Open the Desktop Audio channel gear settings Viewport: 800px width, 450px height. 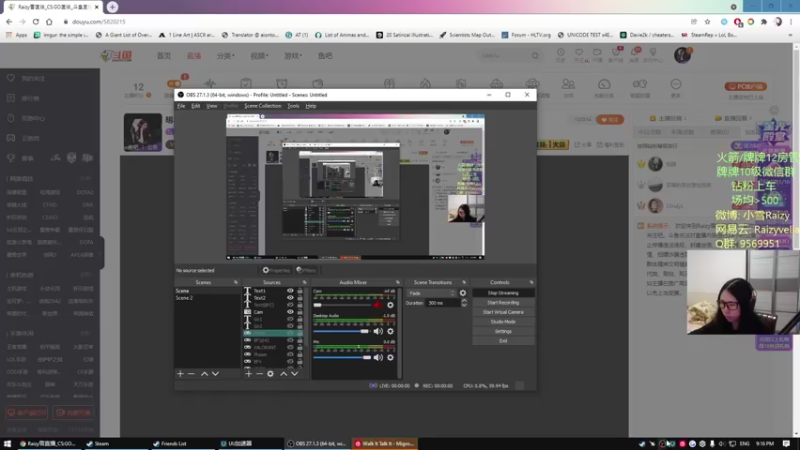pos(390,332)
